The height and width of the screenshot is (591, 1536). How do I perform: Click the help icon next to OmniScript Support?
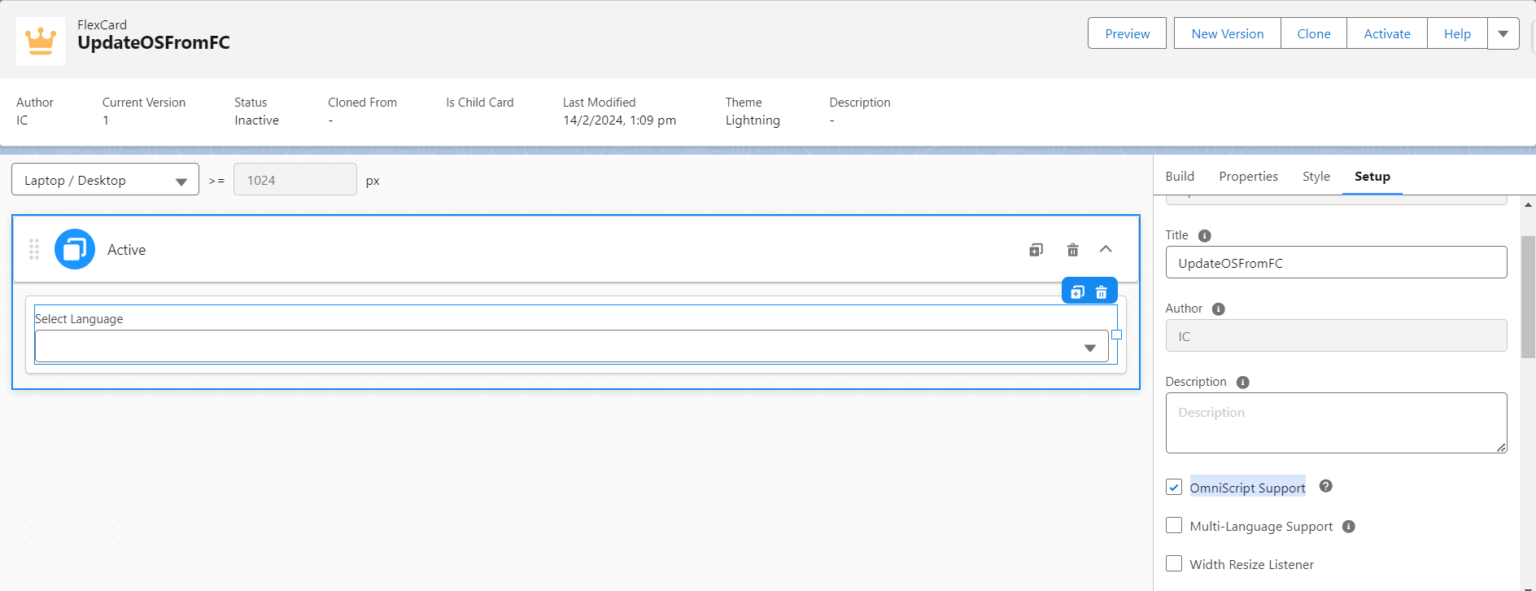coord(1325,486)
